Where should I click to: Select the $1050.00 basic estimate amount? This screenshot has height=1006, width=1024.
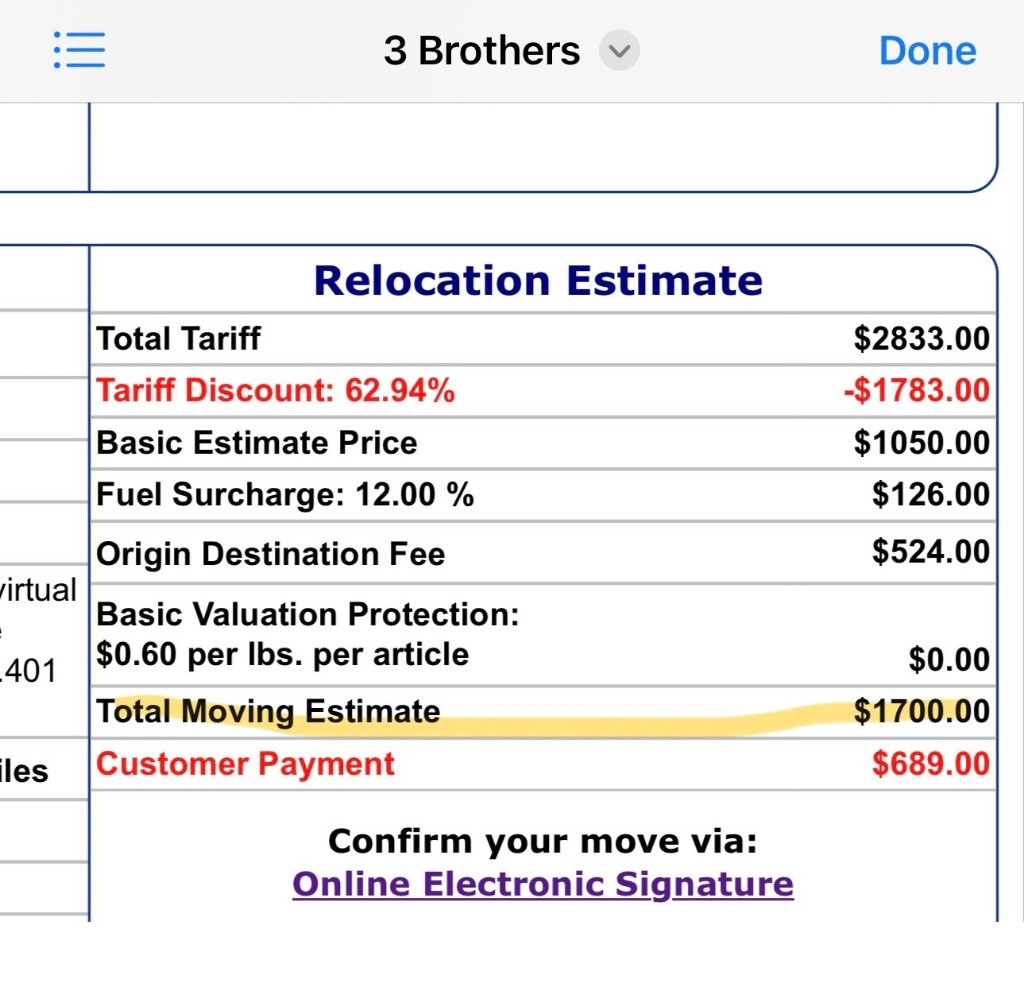click(921, 443)
